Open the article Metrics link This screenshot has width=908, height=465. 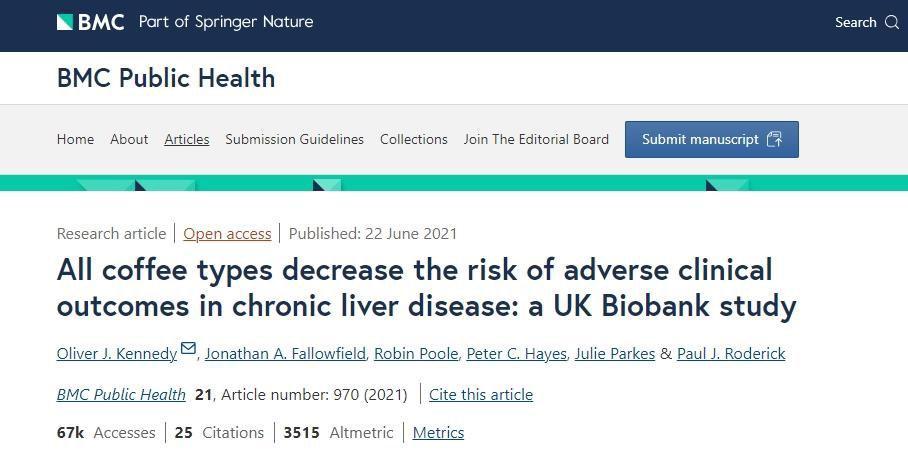[x=438, y=432]
